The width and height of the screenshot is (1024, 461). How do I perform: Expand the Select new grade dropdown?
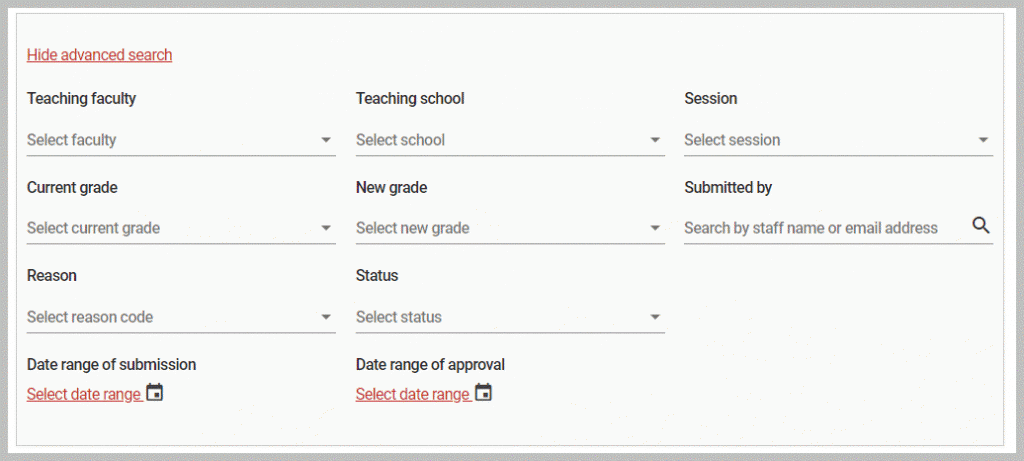click(x=510, y=229)
